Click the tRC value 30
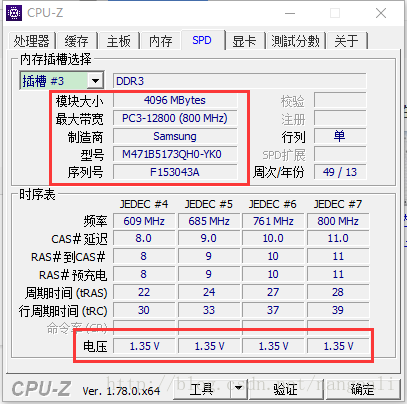The height and width of the screenshot is (404, 407). [x=144, y=310]
